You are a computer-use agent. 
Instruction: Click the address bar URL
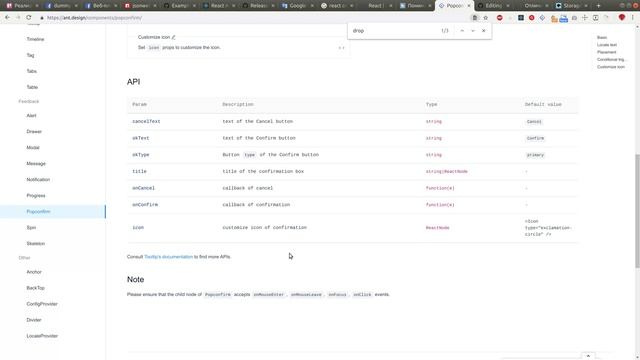click(x=94, y=18)
